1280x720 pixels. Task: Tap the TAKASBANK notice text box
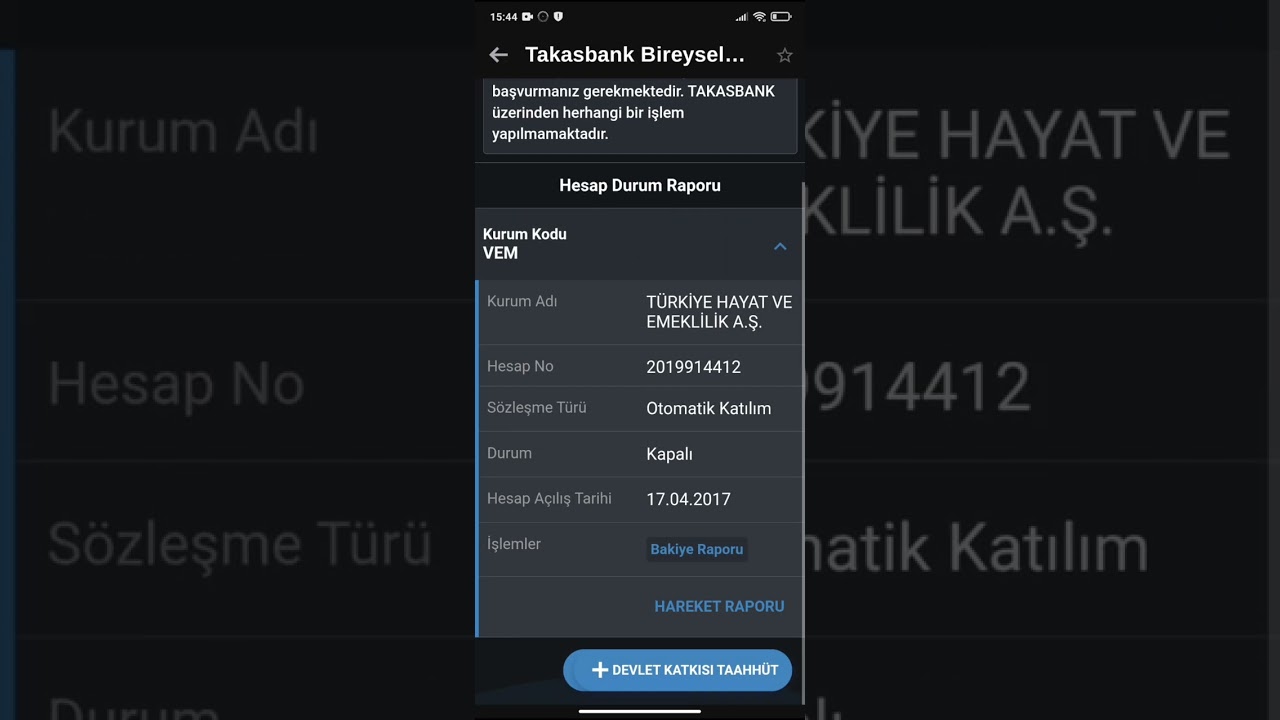click(x=640, y=115)
